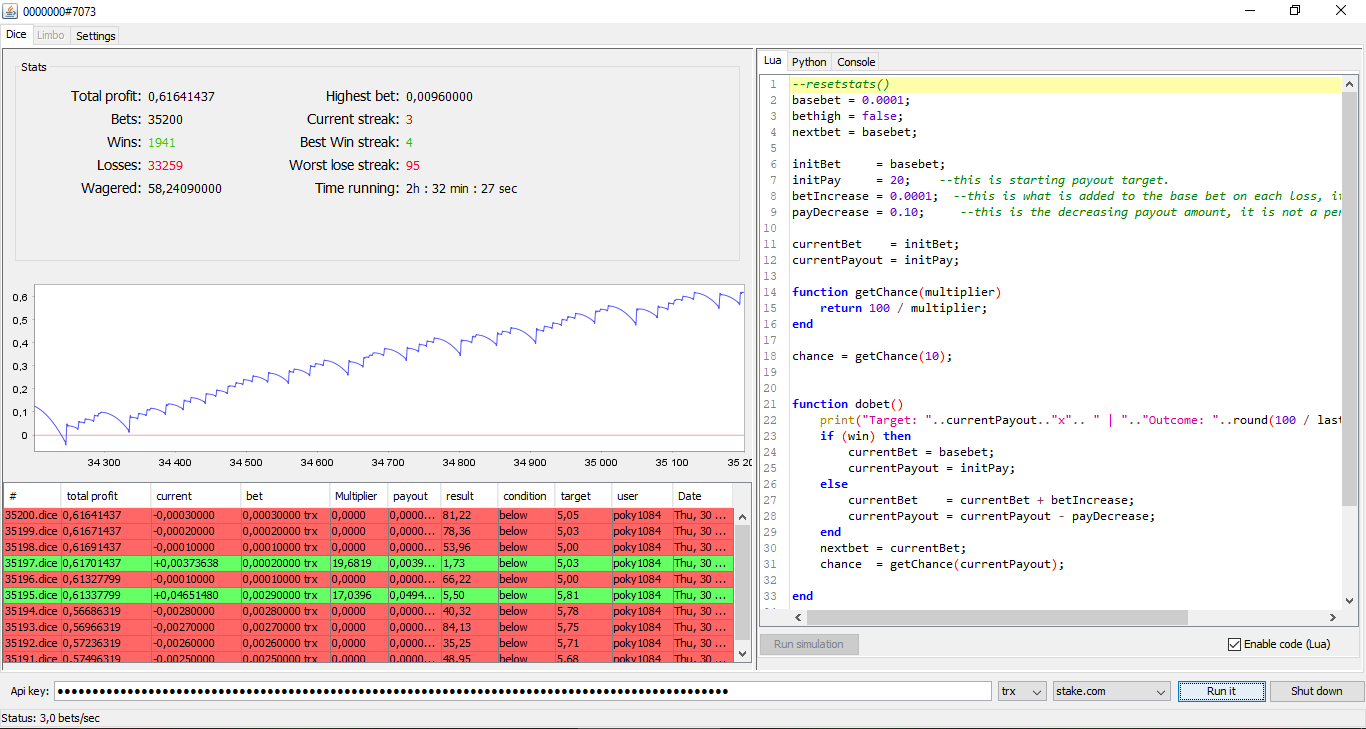Click the 'target' column header
The height and width of the screenshot is (729, 1366).
click(x=583, y=496)
